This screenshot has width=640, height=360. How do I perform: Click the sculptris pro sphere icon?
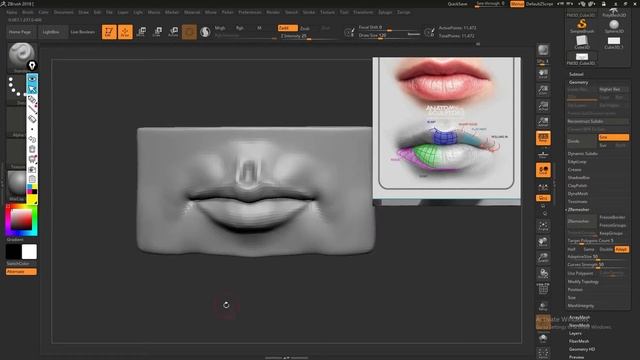(x=205, y=32)
